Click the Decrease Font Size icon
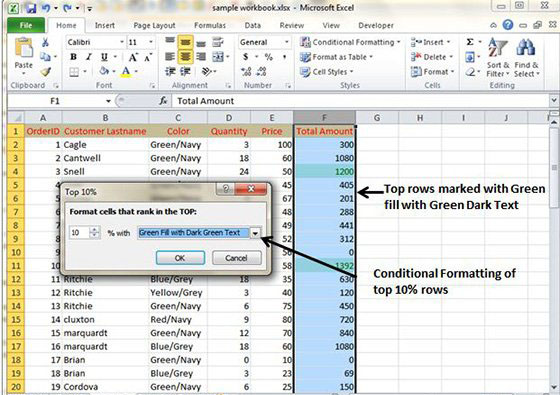The height and width of the screenshot is (395, 560). click(x=148, y=57)
